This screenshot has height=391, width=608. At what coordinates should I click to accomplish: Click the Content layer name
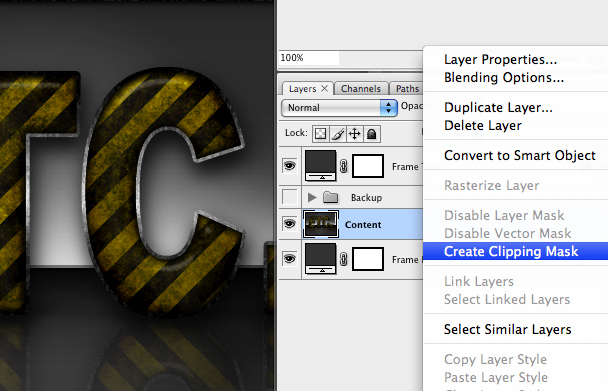click(x=363, y=225)
